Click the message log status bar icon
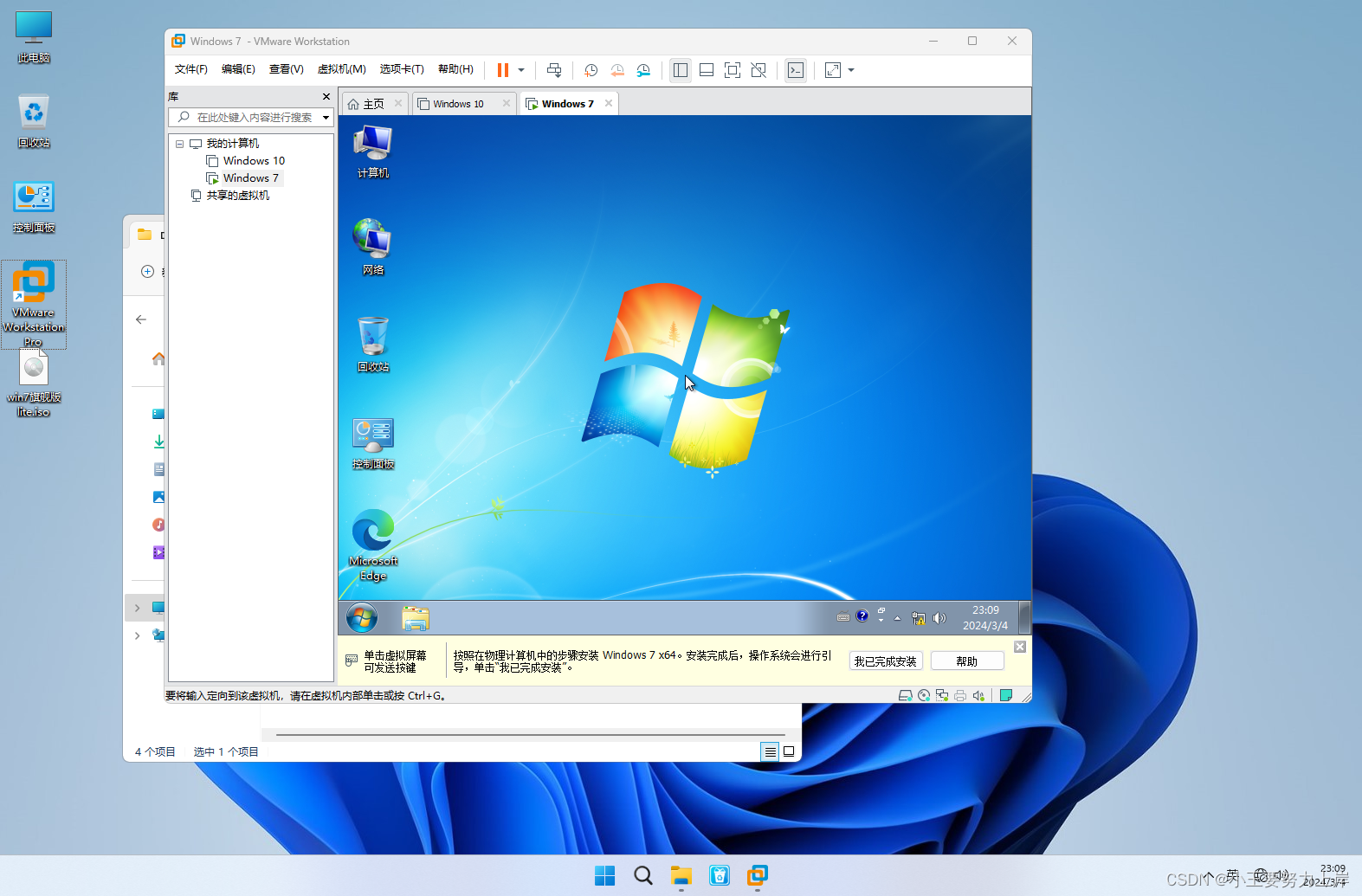Screen dimensions: 1362x896 [x=1006, y=695]
